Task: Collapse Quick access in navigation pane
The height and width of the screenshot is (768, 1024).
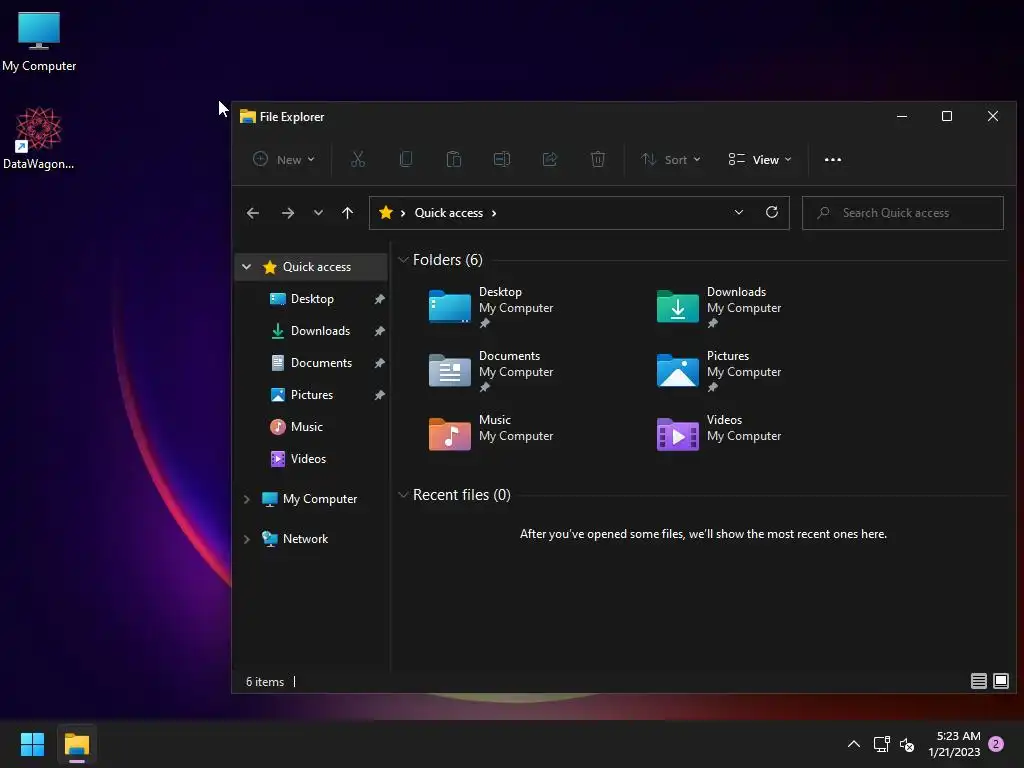Action: pyautogui.click(x=246, y=266)
